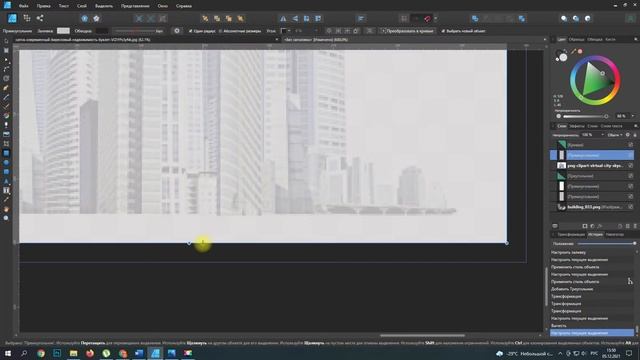
Task: Open the Windows Start menu
Action: (x=8, y=353)
